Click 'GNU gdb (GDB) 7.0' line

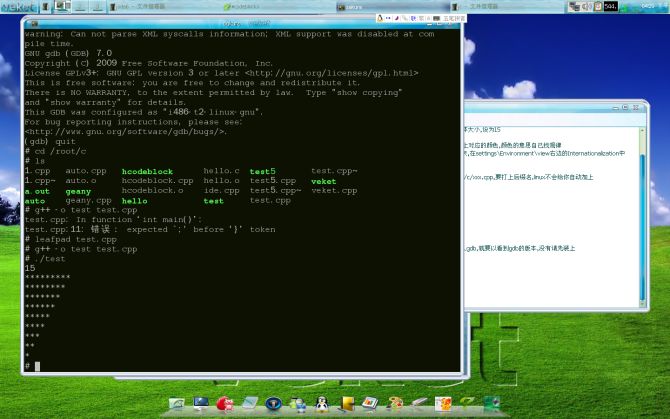coord(68,53)
